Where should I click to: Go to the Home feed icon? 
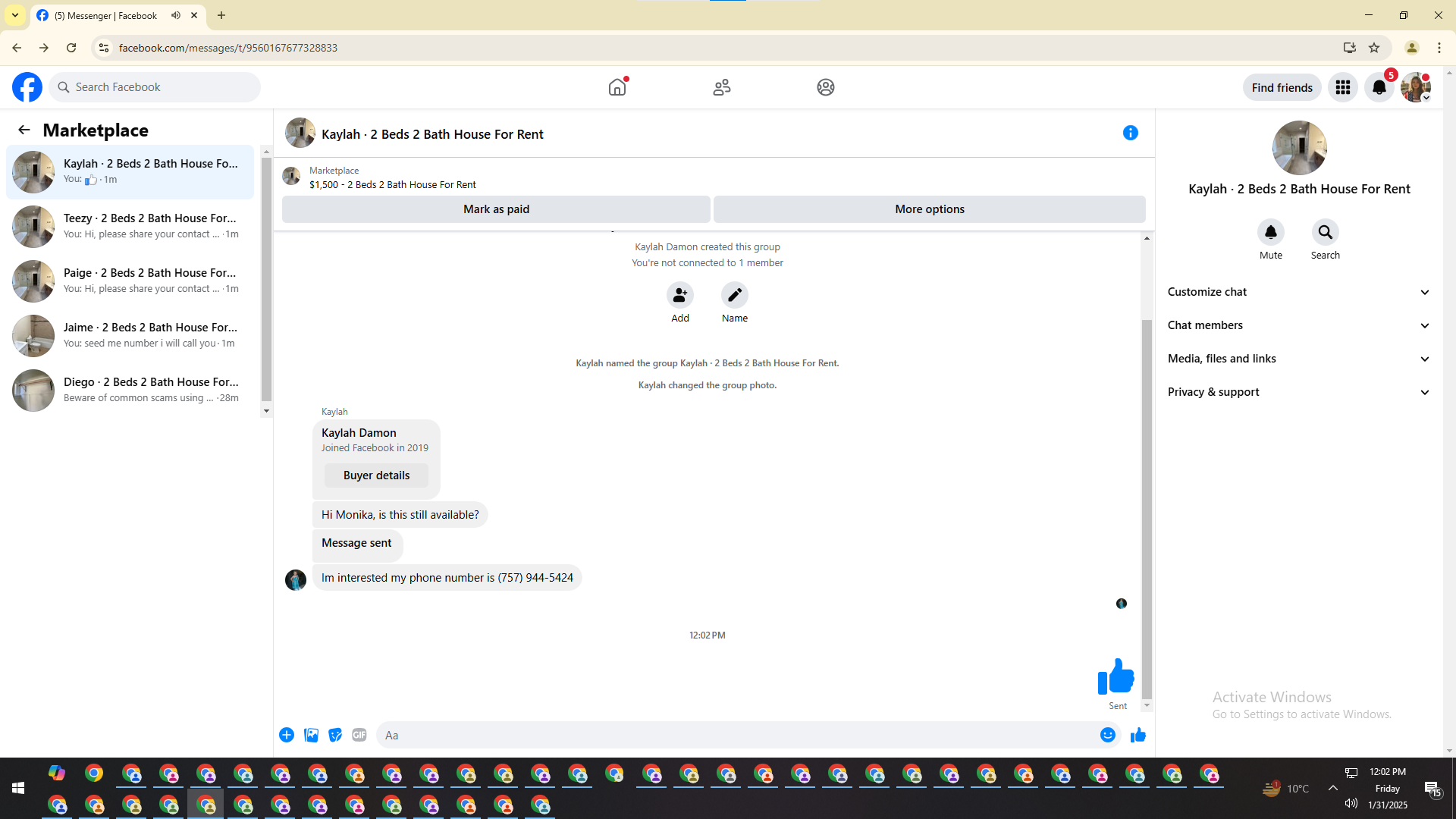click(x=618, y=87)
